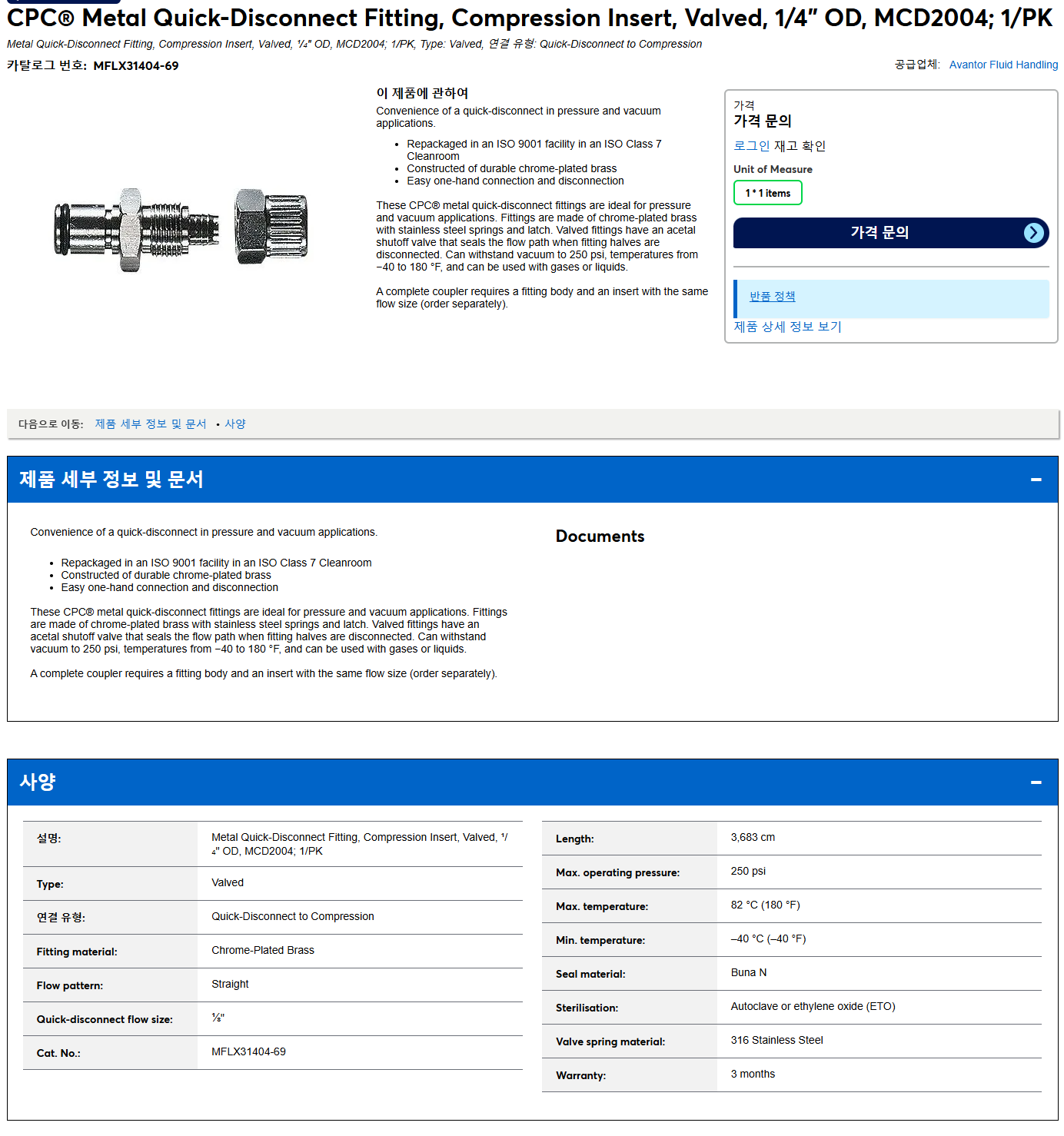1064x1136 pixels.
Task: Click the 250 psi pressure value
Action: [748, 871]
